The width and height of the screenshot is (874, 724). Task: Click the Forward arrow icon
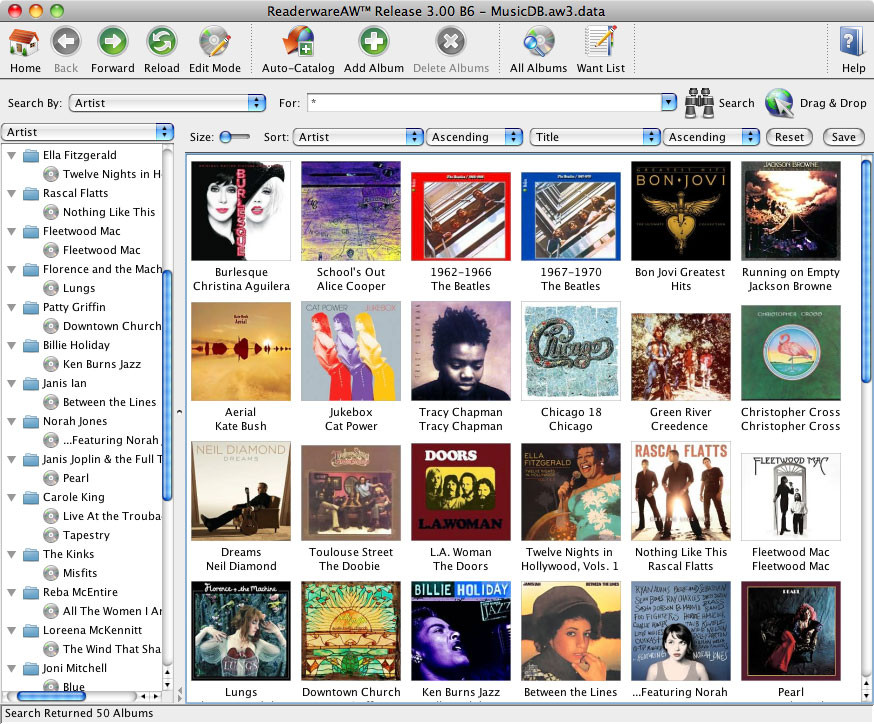tap(113, 42)
